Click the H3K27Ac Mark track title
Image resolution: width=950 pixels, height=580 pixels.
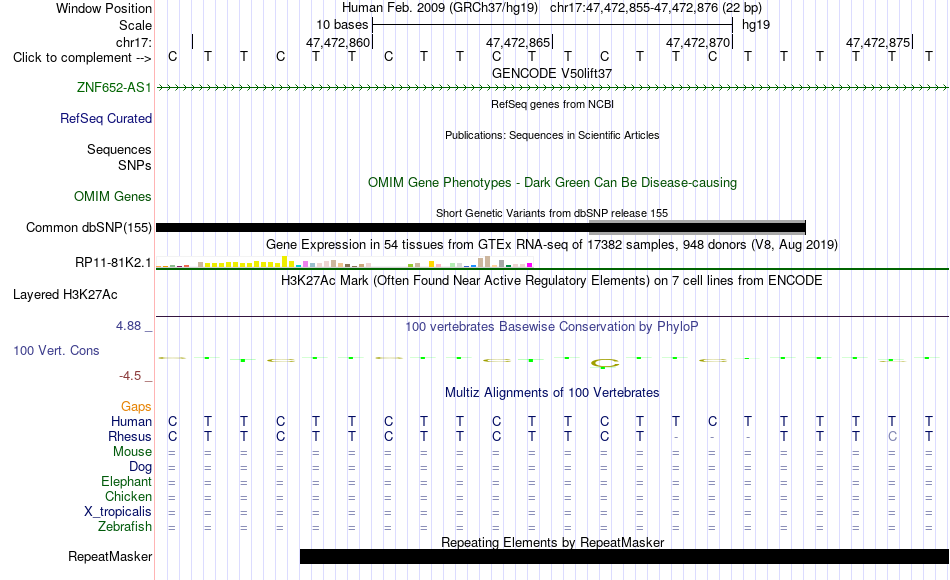pyautogui.click(x=552, y=281)
